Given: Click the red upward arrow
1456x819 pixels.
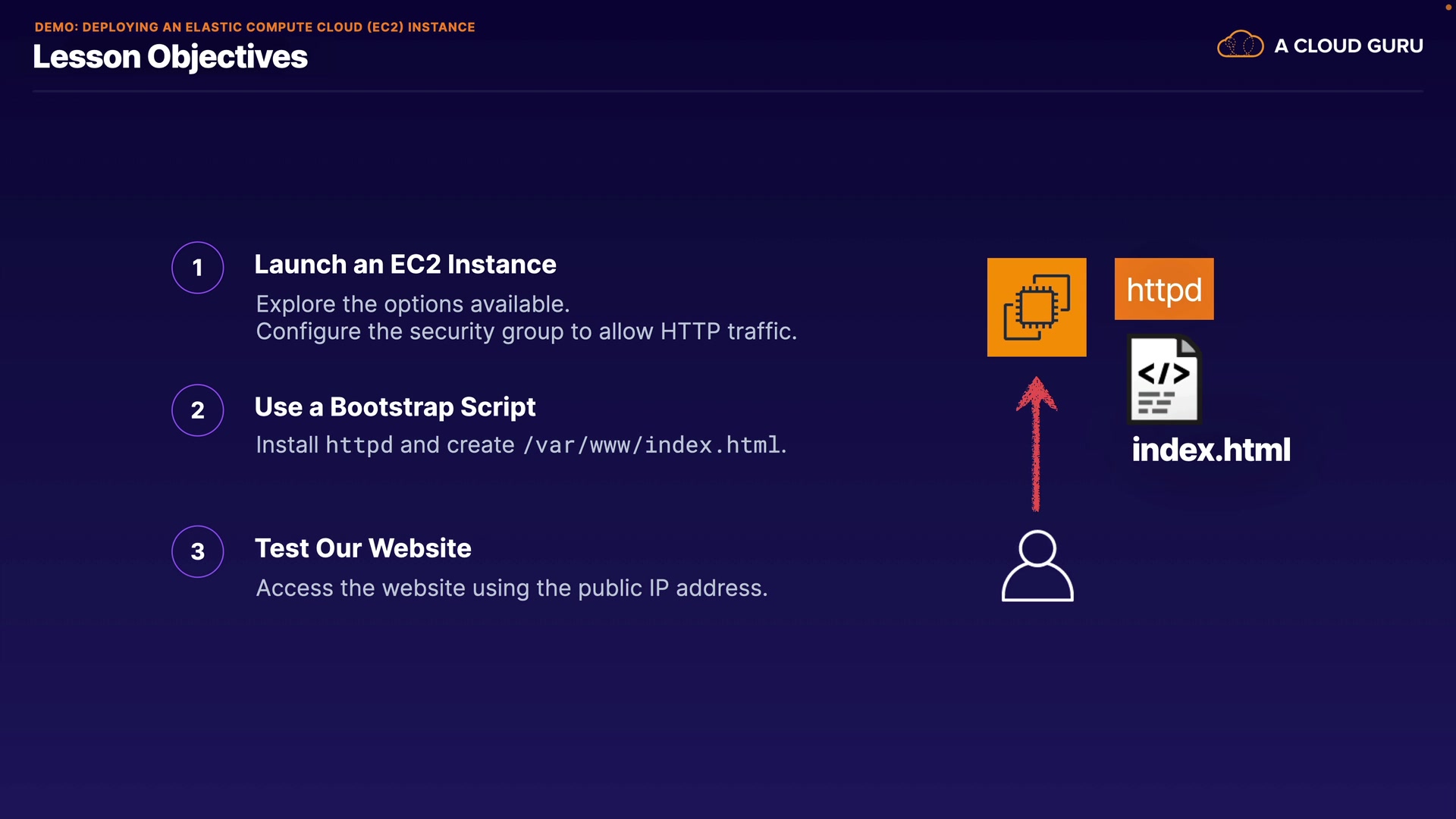Looking at the screenshot, I should tap(1036, 444).
